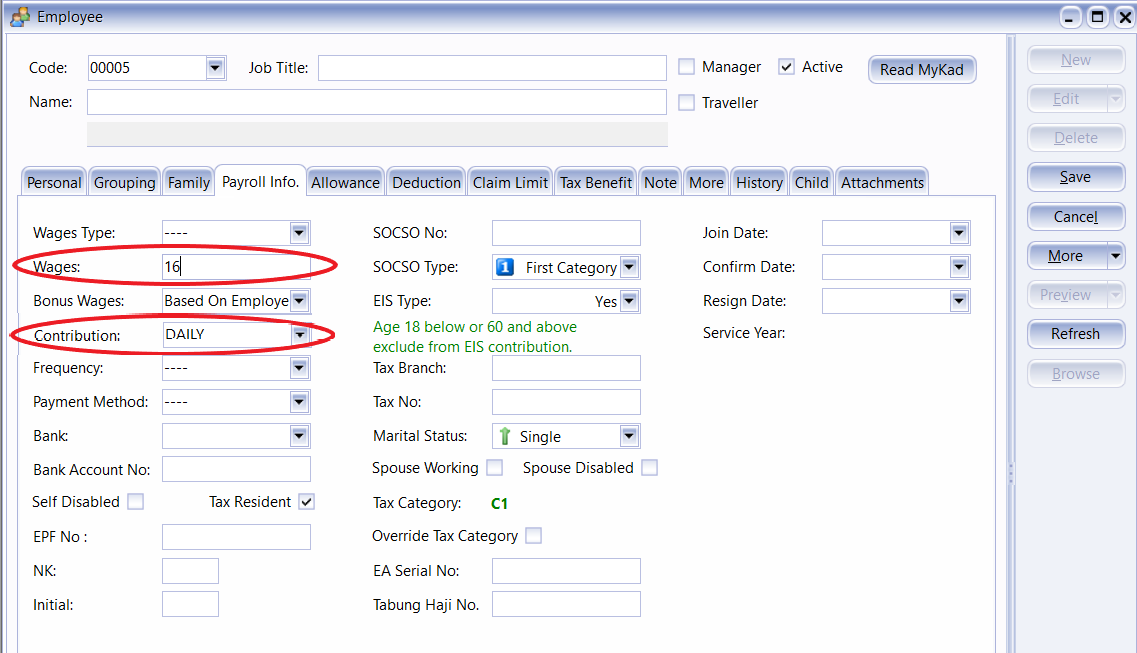
Task: Open the Tax Benefit tab
Action: tap(595, 182)
